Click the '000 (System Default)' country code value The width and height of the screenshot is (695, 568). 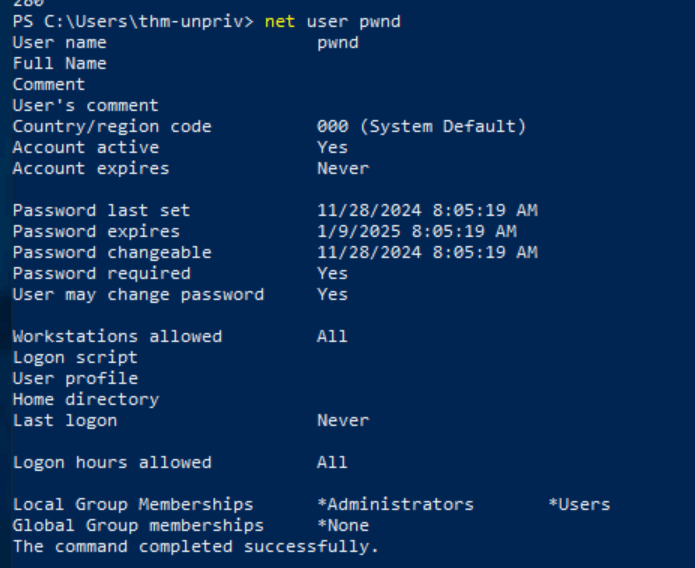[x=421, y=127]
